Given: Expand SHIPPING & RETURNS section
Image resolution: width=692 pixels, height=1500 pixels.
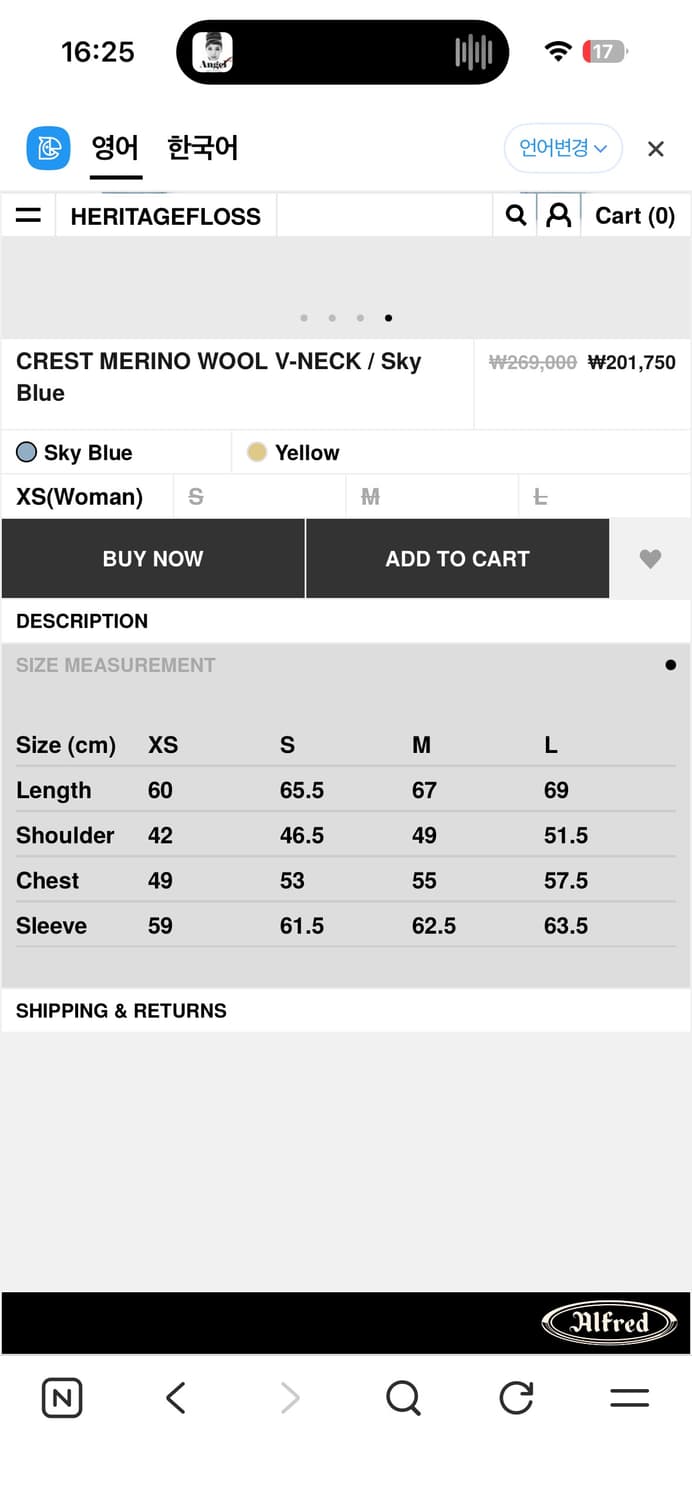Looking at the screenshot, I should [121, 1011].
